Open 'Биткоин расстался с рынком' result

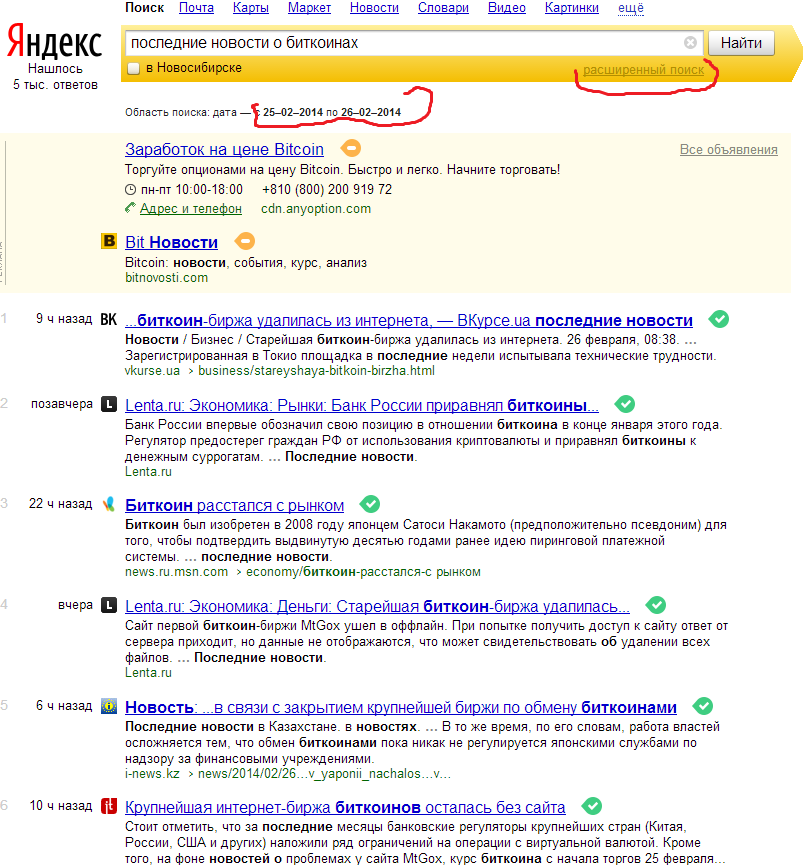pyautogui.click(x=234, y=505)
